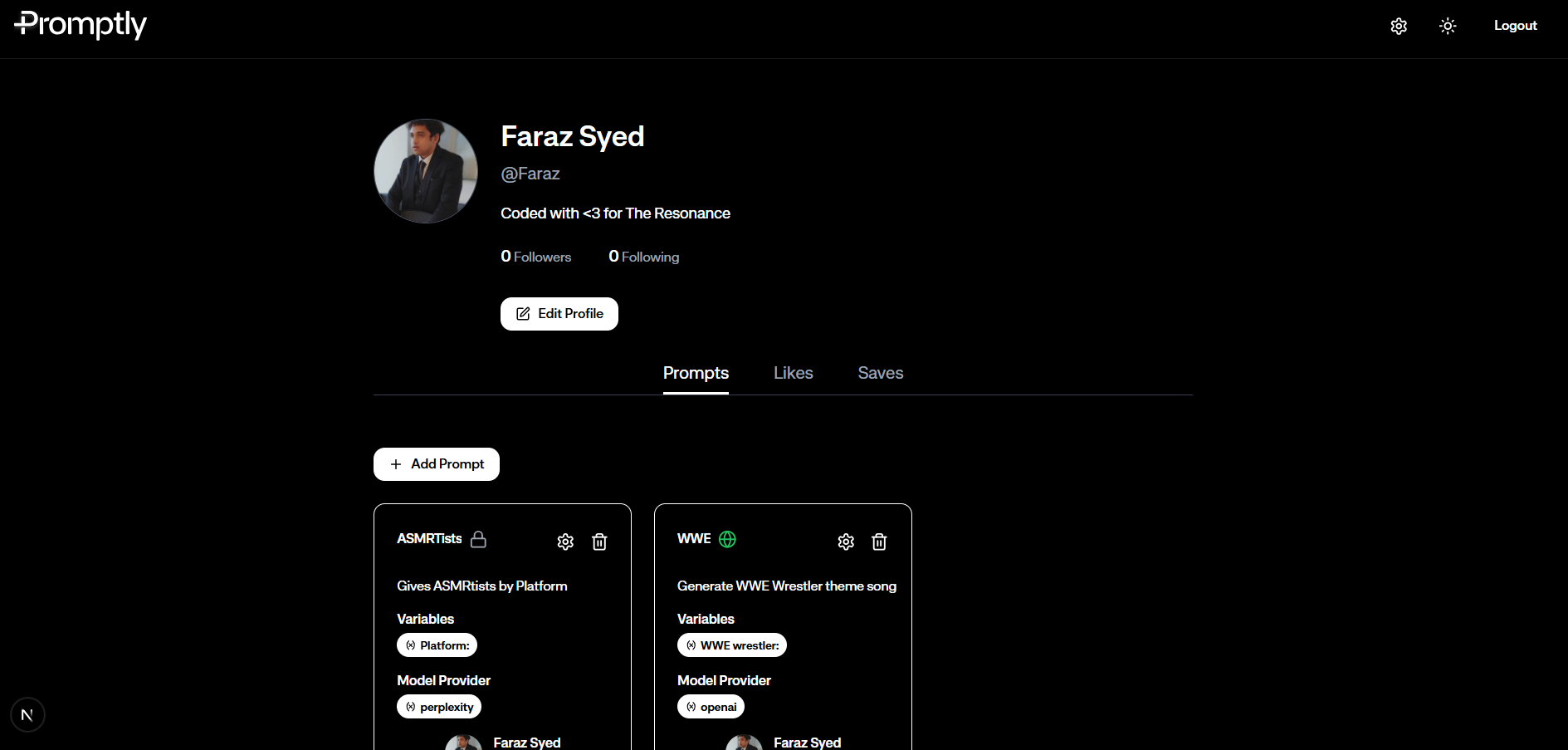The height and width of the screenshot is (750, 1568).
Task: Click the private lock icon beside ASMRTists
Action: 478,539
